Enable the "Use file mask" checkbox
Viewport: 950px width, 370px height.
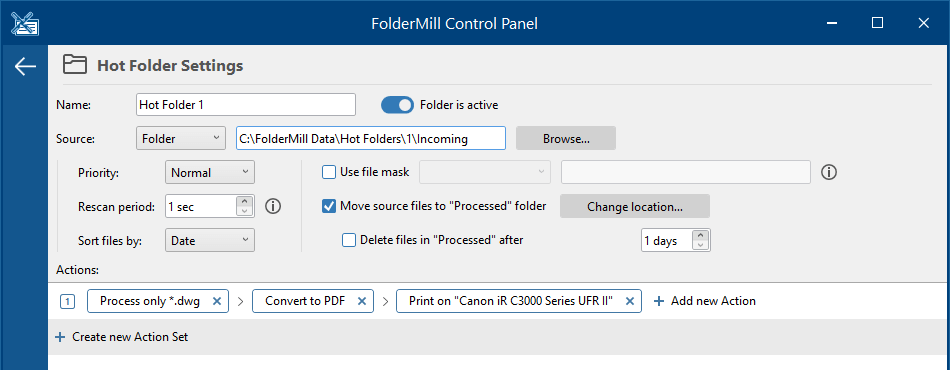coord(328,172)
